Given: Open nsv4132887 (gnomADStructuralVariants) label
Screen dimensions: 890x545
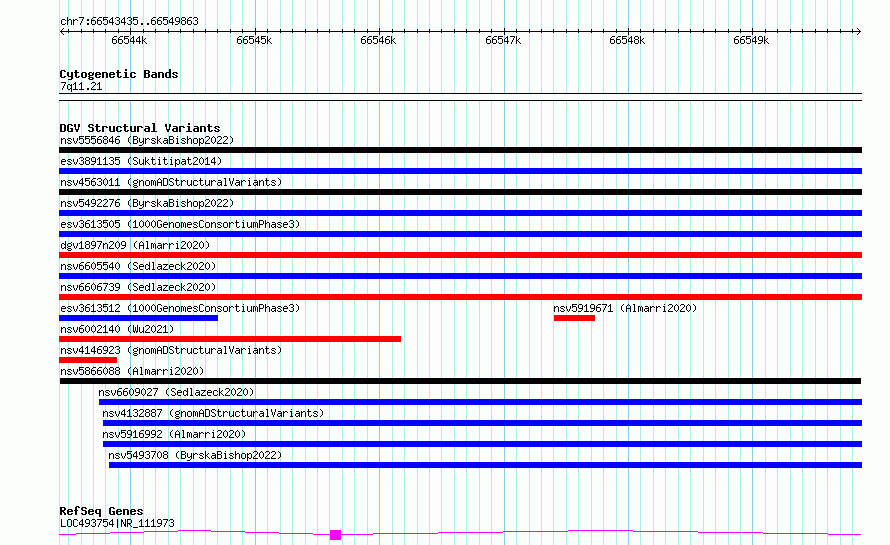Looking at the screenshot, I should tap(213, 413).
